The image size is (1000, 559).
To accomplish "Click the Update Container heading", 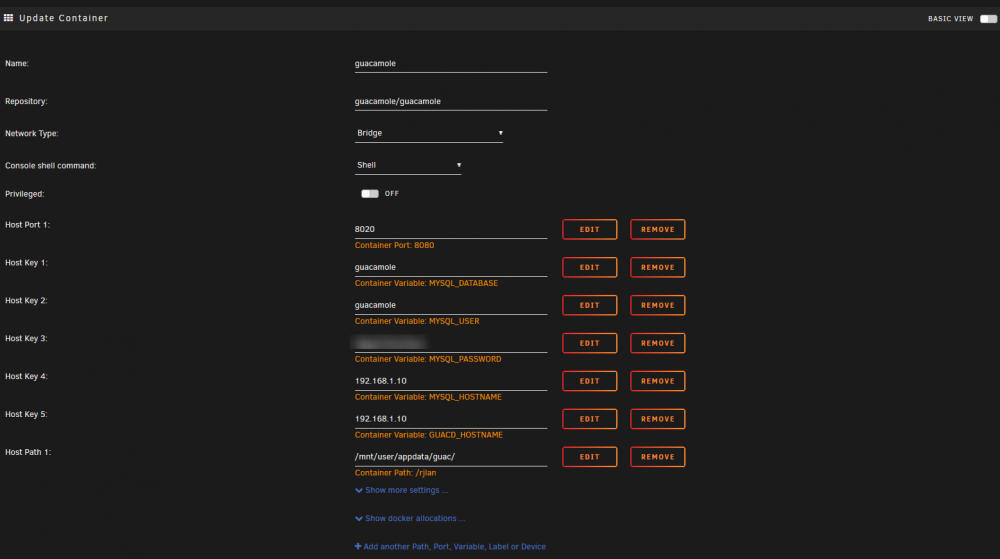I will tap(64, 18).
